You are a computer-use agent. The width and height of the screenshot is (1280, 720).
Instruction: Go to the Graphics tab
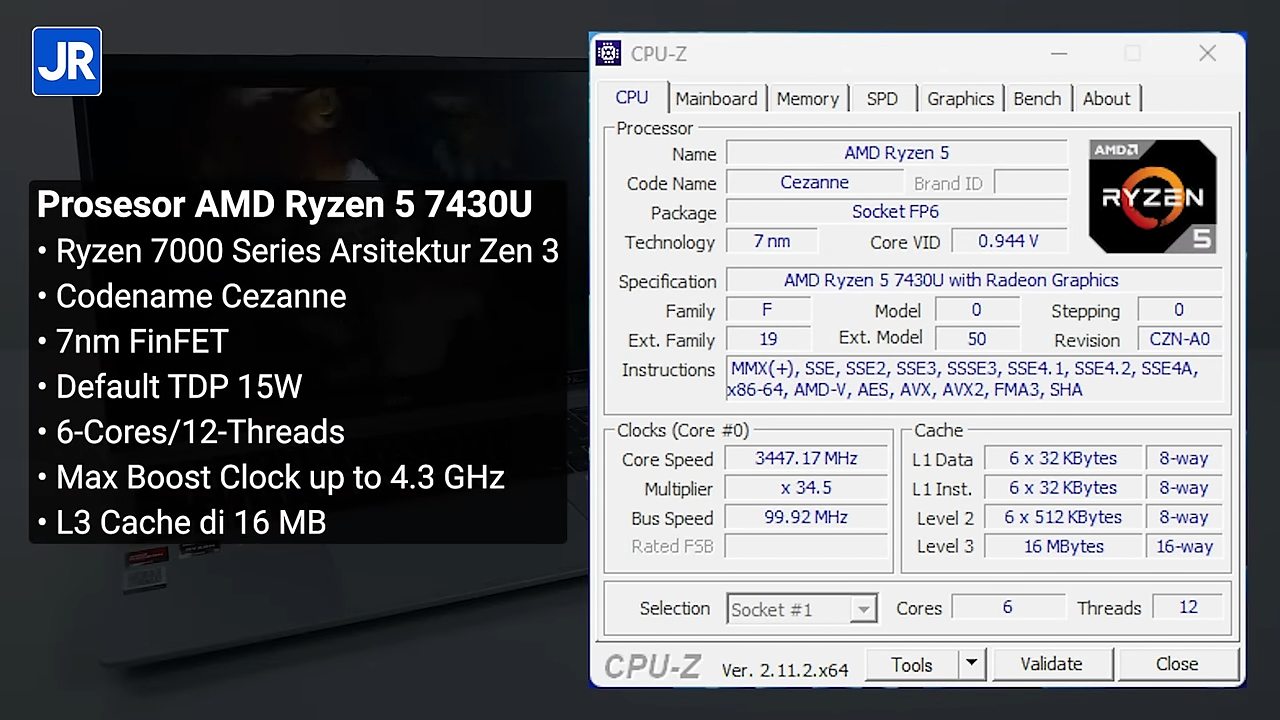point(960,99)
